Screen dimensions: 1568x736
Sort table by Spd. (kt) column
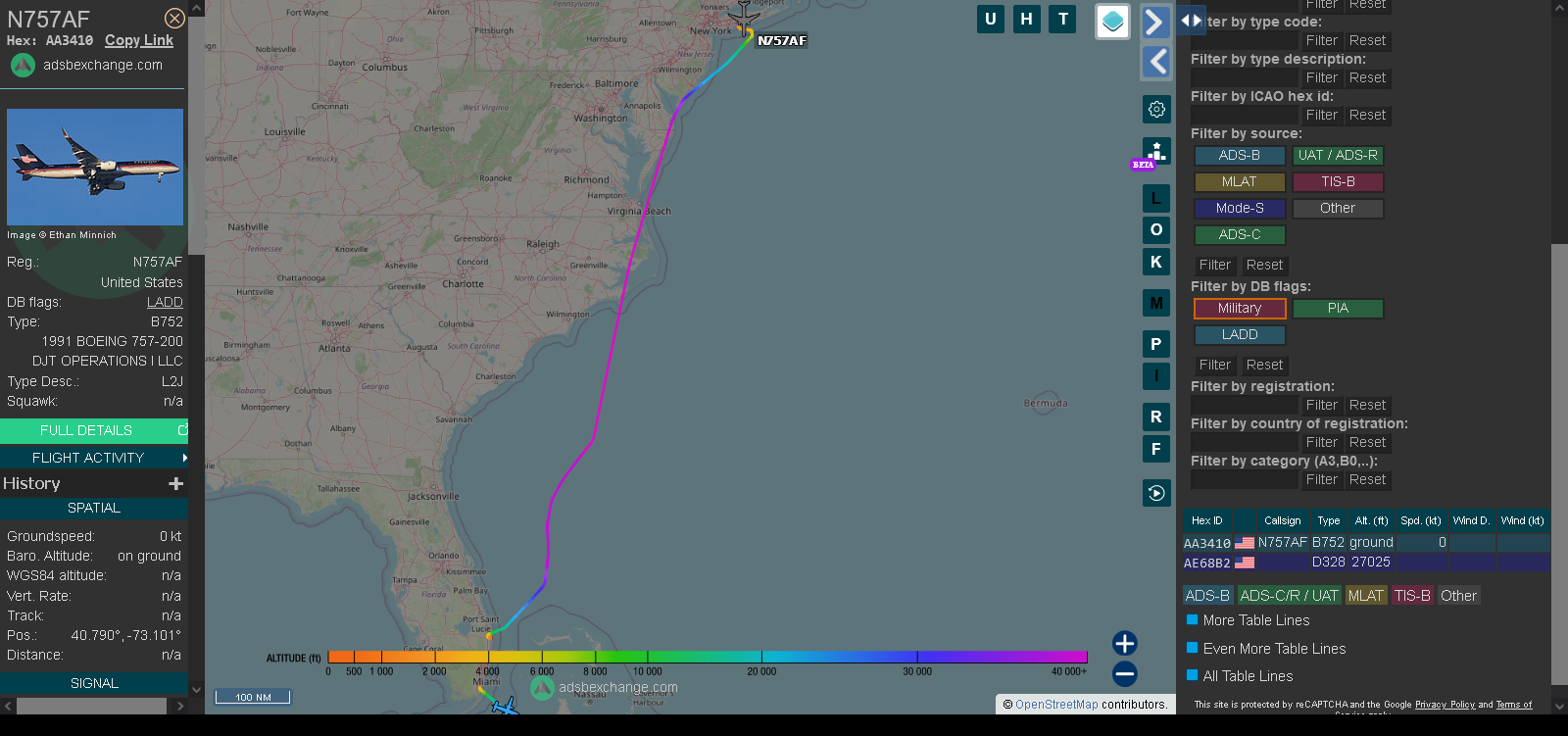coord(1421,520)
